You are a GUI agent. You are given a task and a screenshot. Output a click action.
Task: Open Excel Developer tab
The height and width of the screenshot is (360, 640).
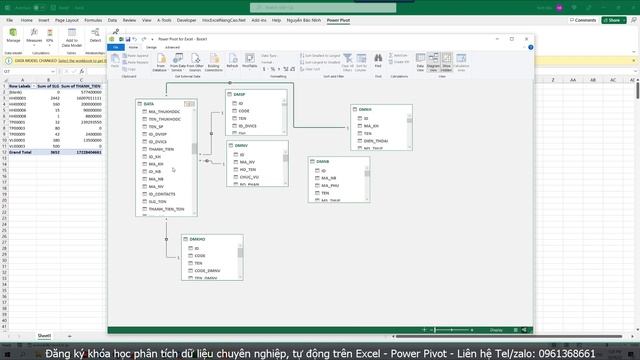pyautogui.click(x=187, y=20)
